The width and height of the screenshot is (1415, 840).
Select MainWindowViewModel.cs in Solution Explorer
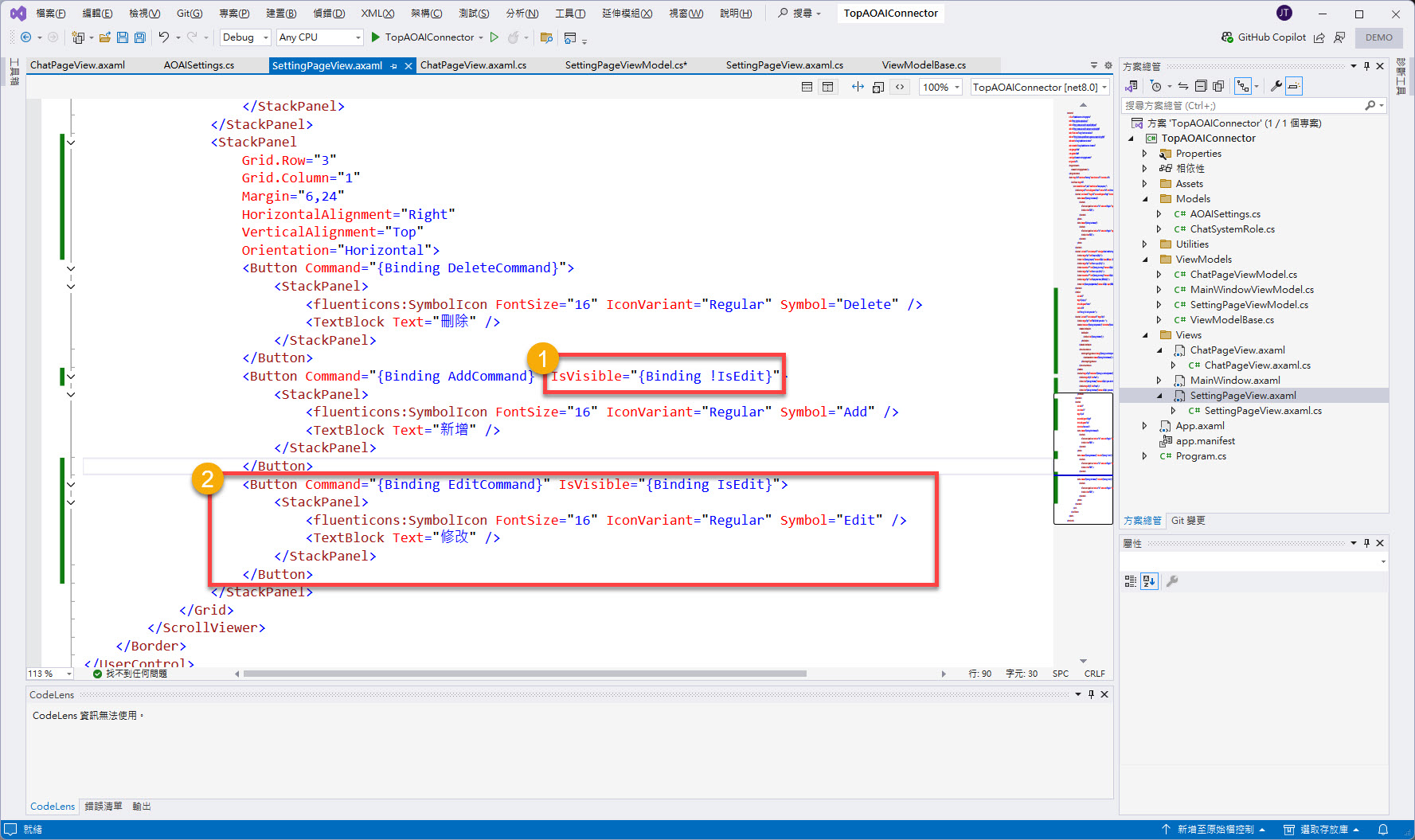coord(1251,290)
